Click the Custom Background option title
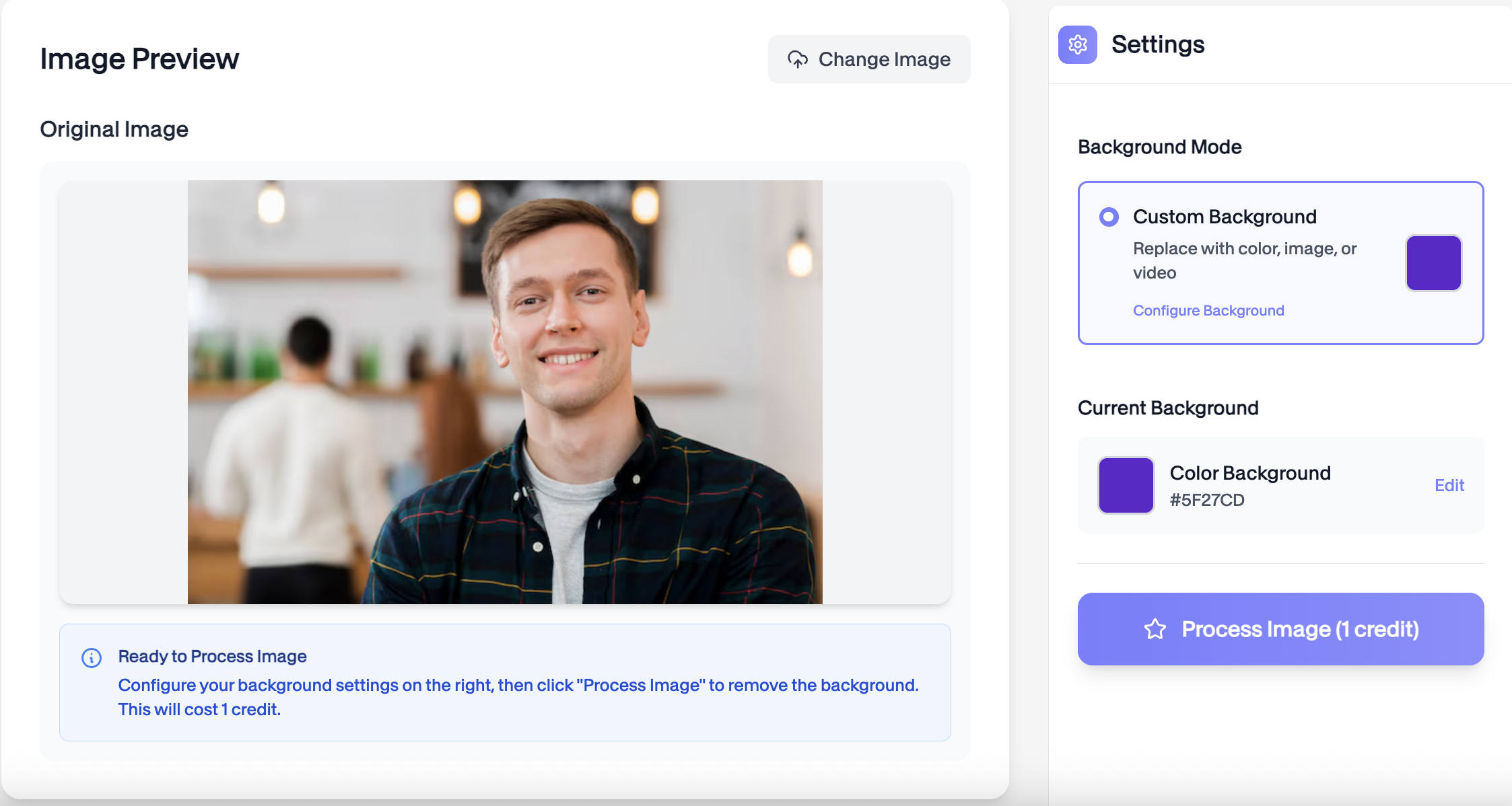 pyautogui.click(x=1224, y=217)
